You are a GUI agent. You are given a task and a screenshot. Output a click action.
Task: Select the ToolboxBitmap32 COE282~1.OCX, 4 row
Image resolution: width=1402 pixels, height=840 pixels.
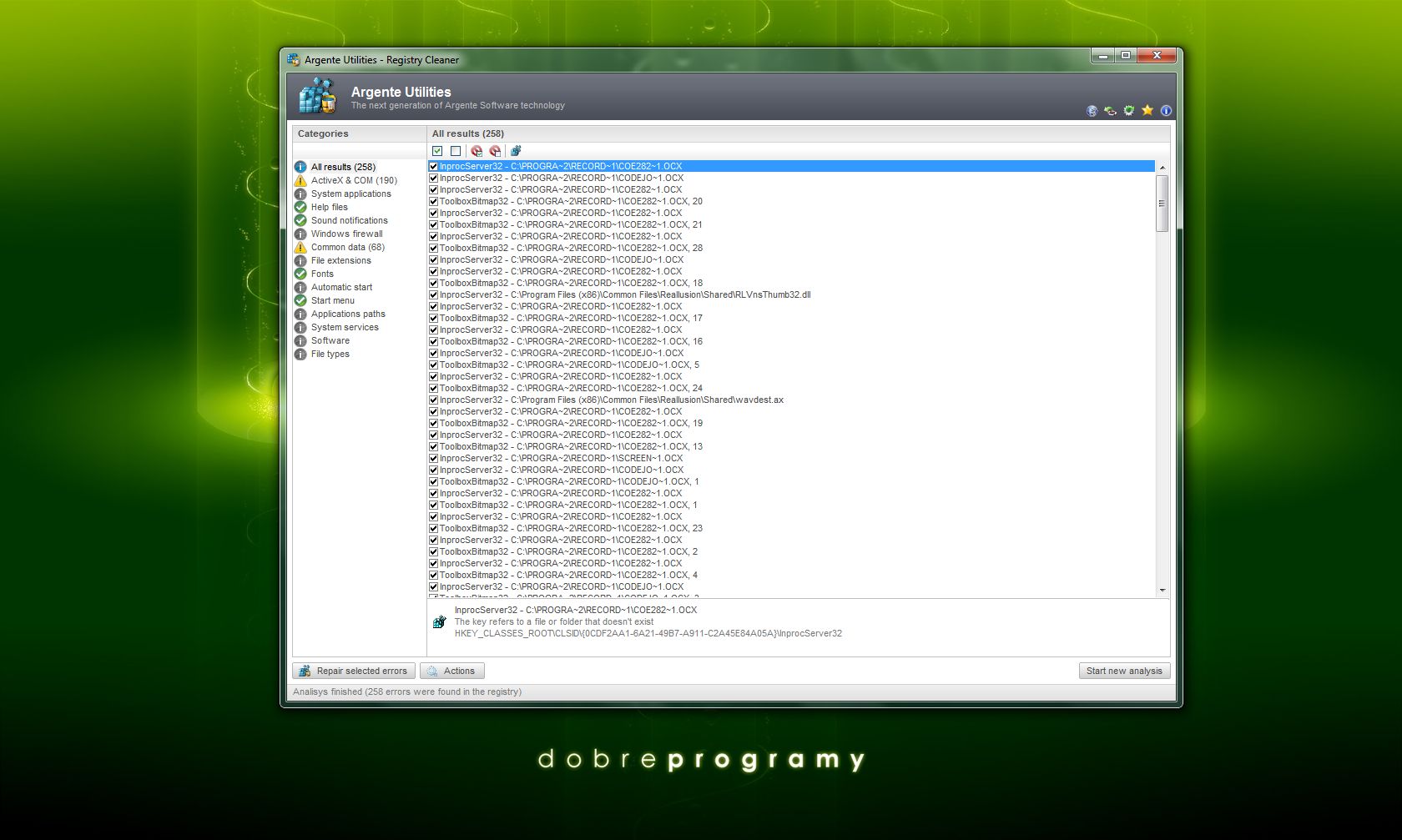(x=791, y=575)
